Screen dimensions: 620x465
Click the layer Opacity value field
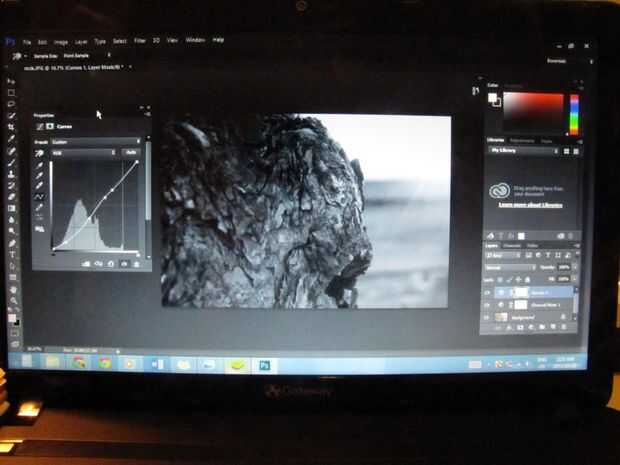click(x=564, y=267)
